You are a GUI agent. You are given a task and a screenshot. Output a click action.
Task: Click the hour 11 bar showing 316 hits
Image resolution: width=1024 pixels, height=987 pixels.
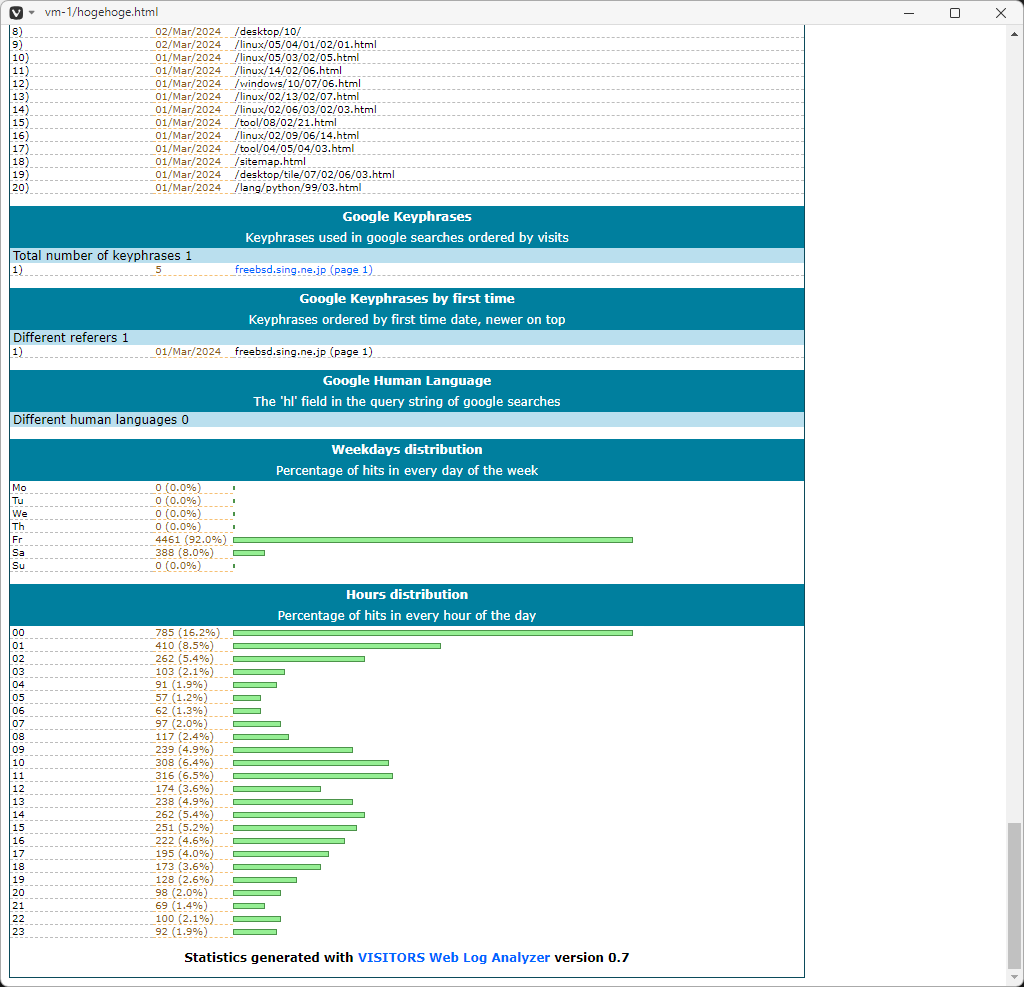(x=312, y=776)
